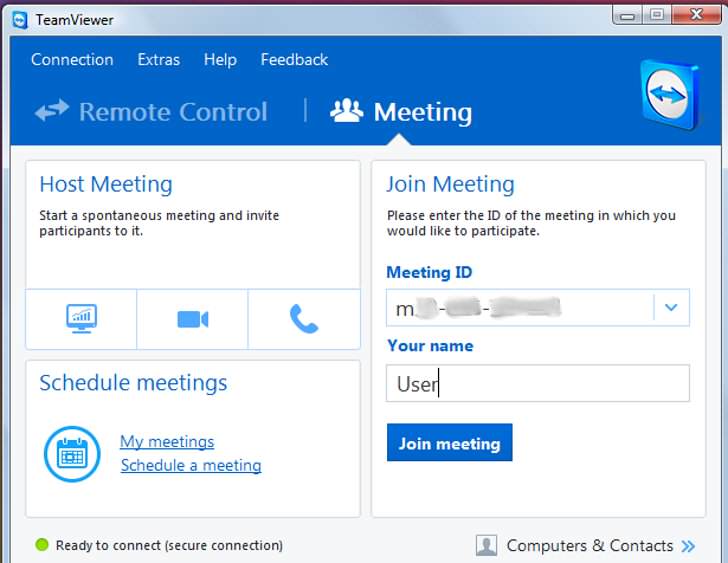Click the calendar schedule icon
The height and width of the screenshot is (563, 728).
[x=72, y=454]
